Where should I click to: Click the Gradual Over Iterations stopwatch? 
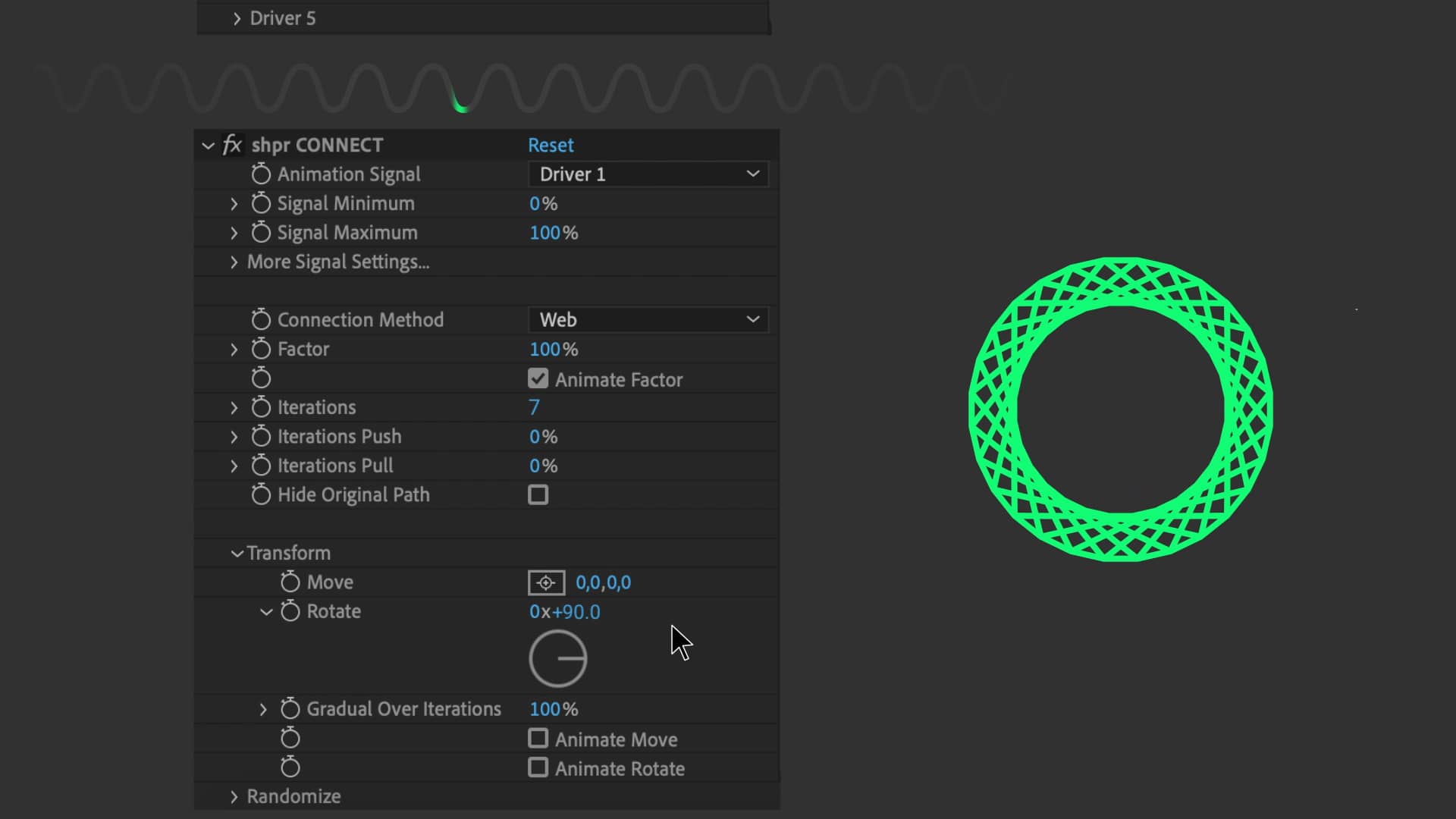click(290, 708)
